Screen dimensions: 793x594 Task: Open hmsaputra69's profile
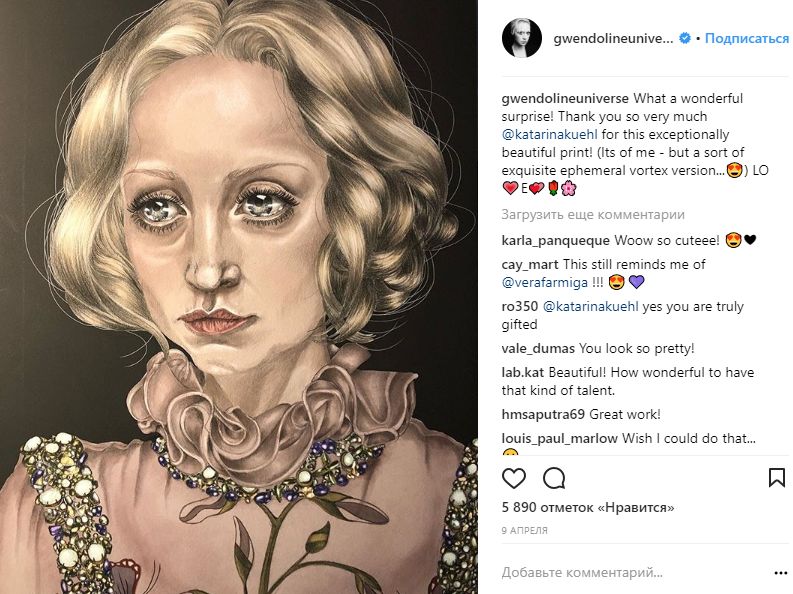coord(543,415)
